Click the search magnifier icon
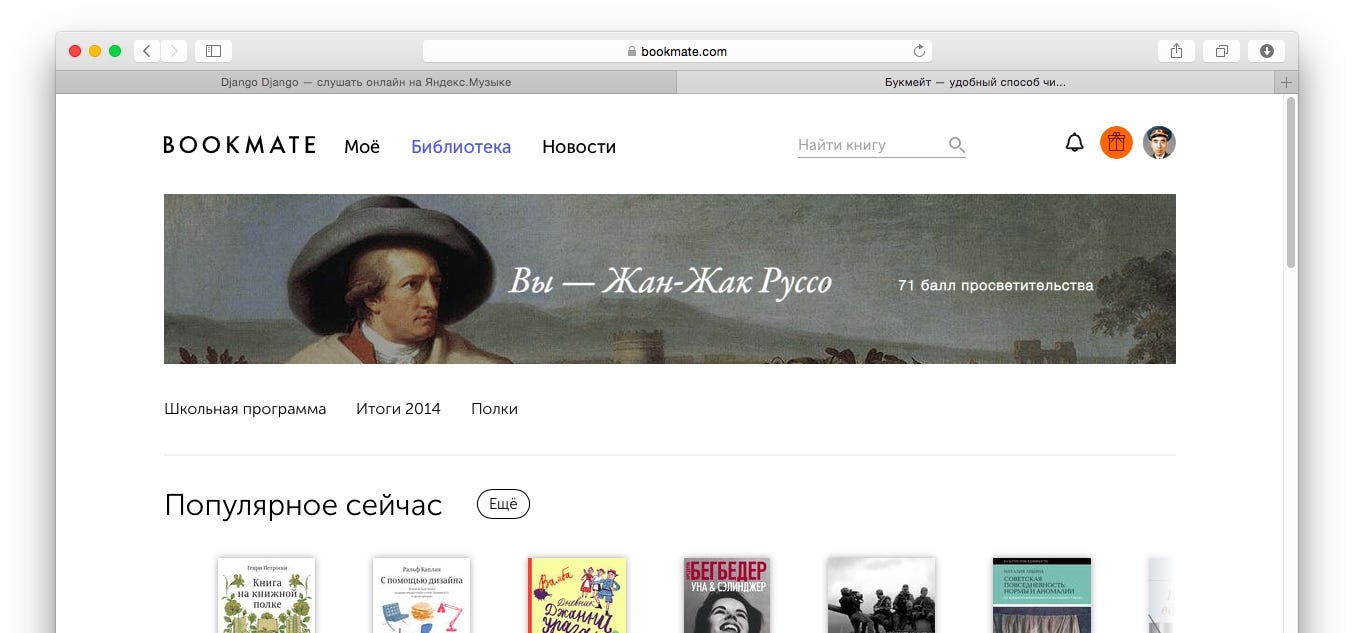Viewport: 1354px width, 633px height. [x=956, y=145]
